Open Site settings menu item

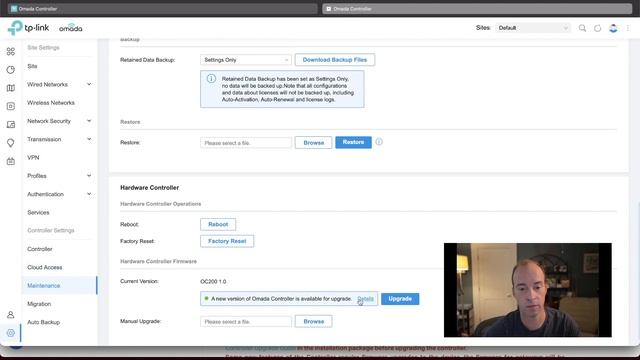point(32,66)
